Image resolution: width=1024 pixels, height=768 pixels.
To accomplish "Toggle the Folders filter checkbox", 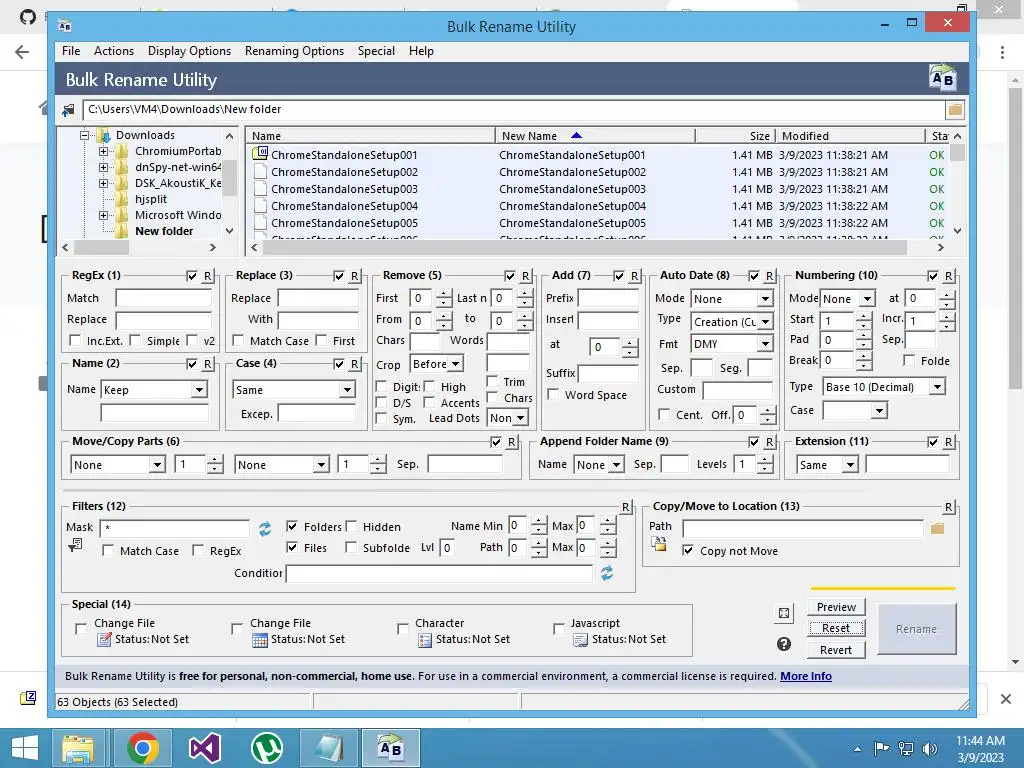I will [292, 526].
